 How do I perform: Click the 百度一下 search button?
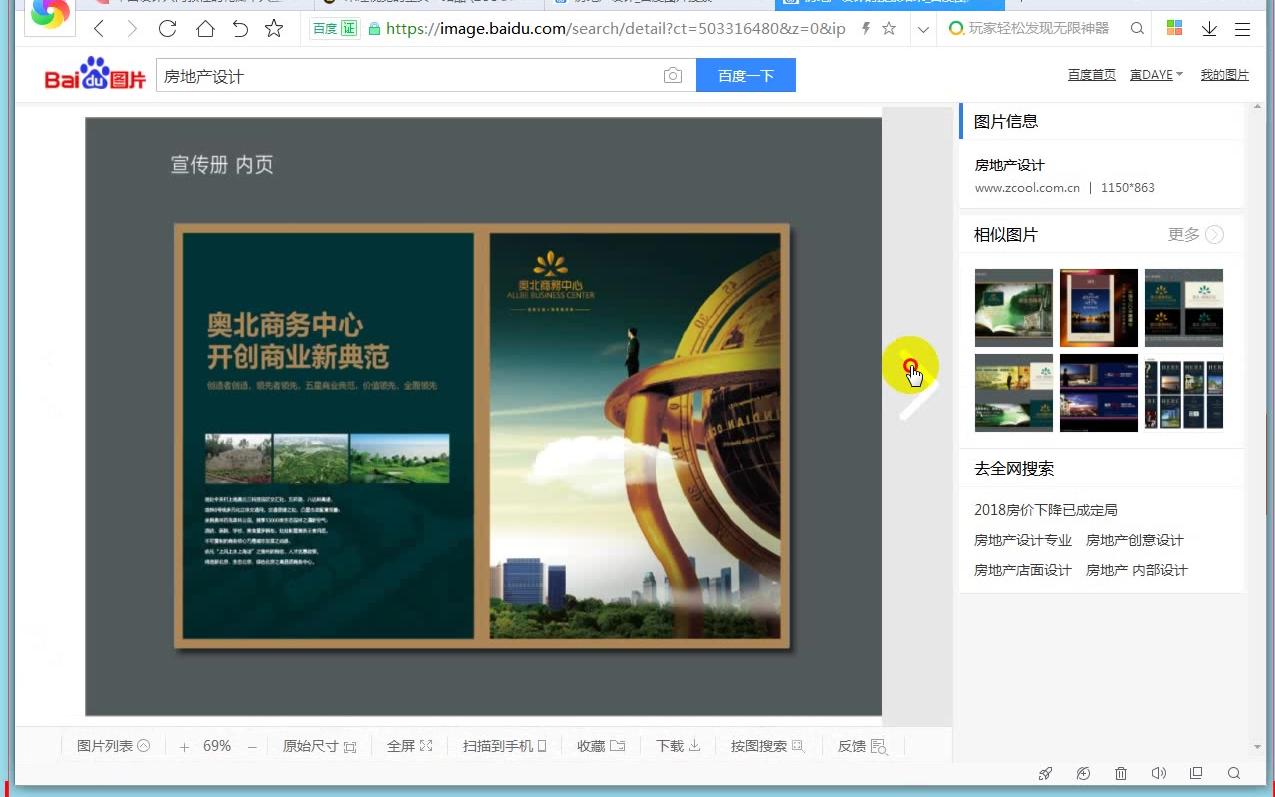[746, 75]
